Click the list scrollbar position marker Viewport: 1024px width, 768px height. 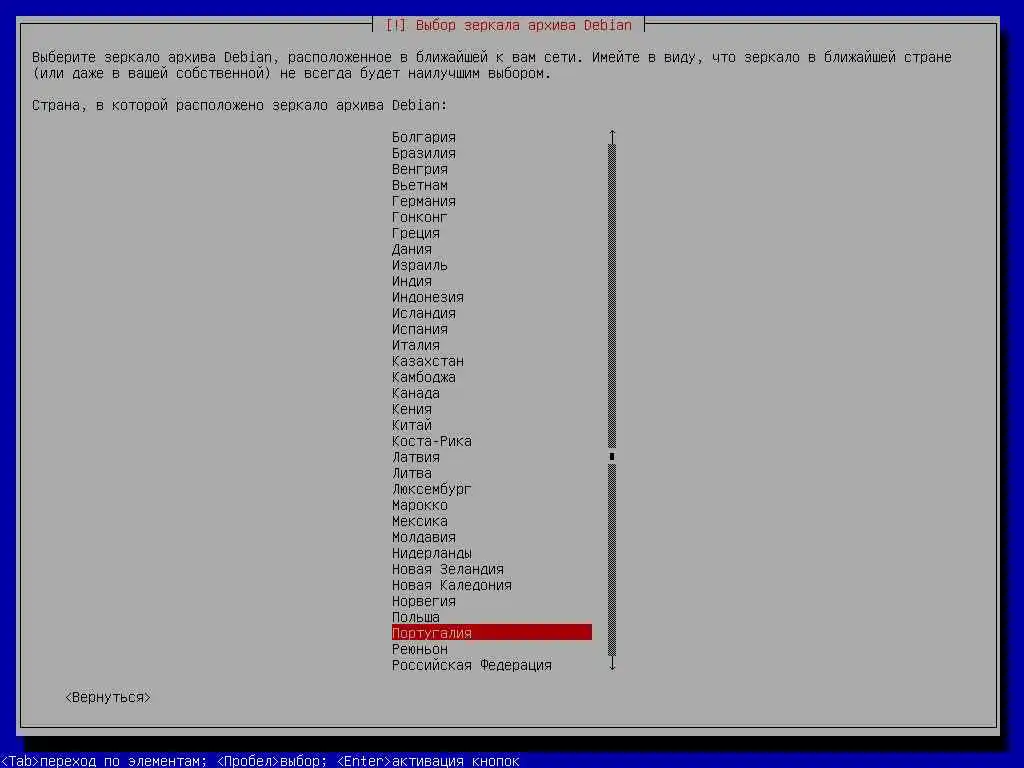612,456
